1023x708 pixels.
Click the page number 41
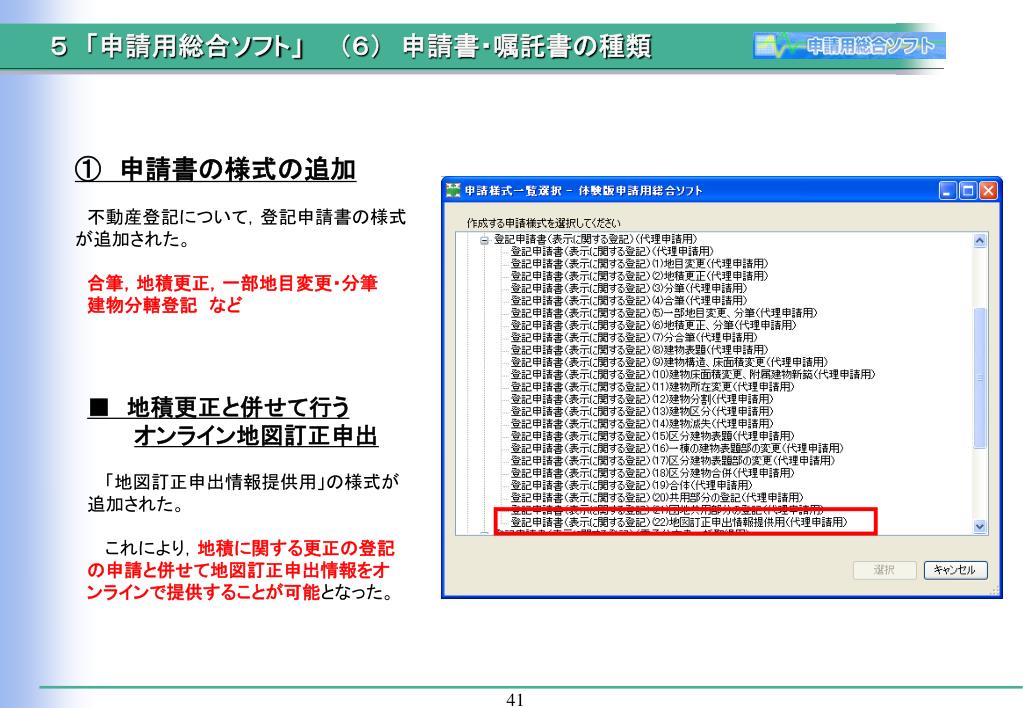click(515, 700)
